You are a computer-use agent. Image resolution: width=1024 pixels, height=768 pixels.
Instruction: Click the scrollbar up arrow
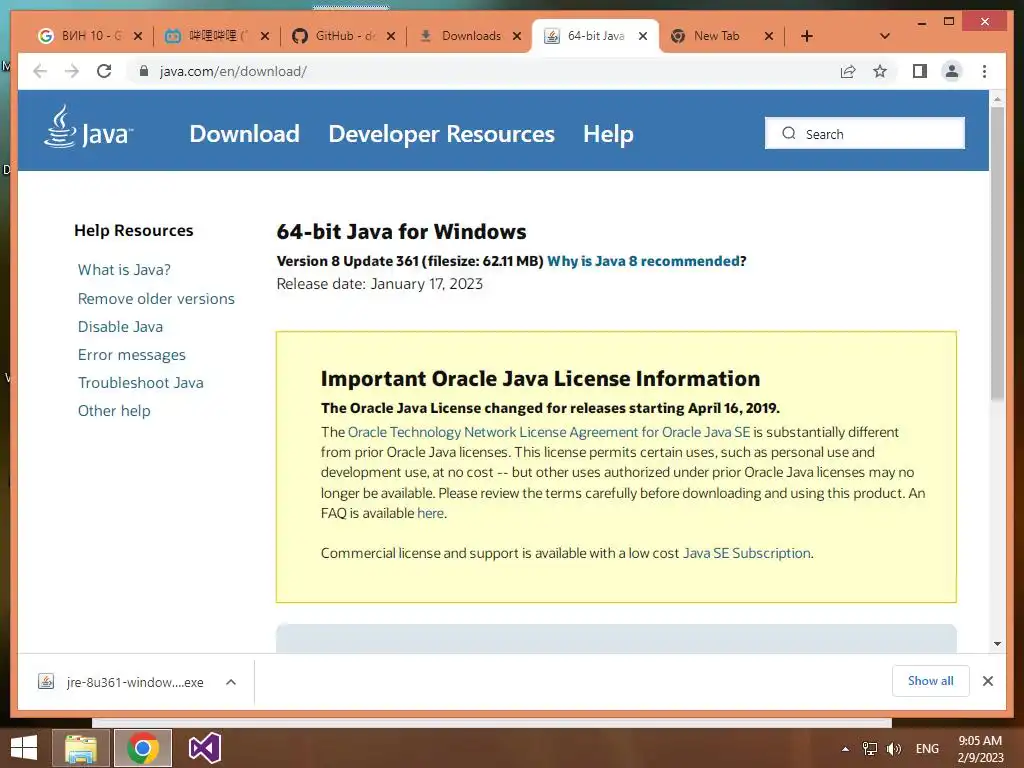click(x=997, y=99)
